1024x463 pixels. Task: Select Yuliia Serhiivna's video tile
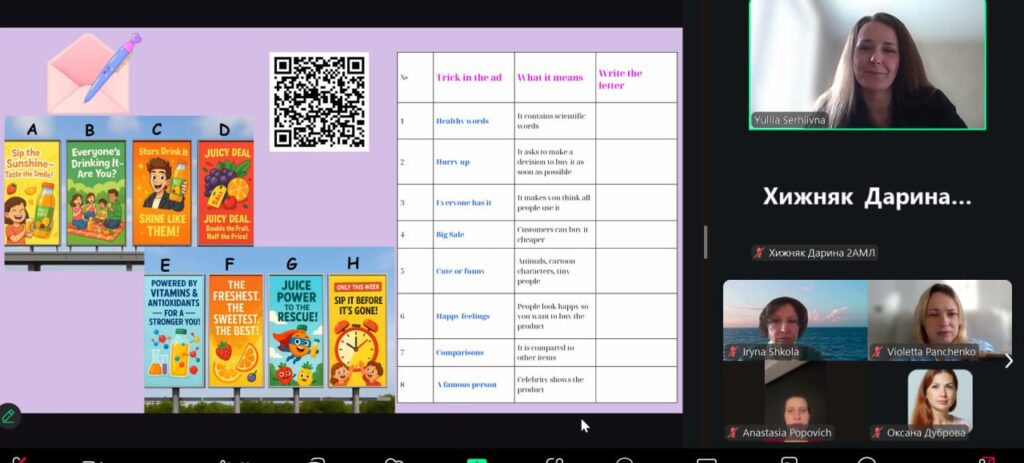[x=867, y=65]
